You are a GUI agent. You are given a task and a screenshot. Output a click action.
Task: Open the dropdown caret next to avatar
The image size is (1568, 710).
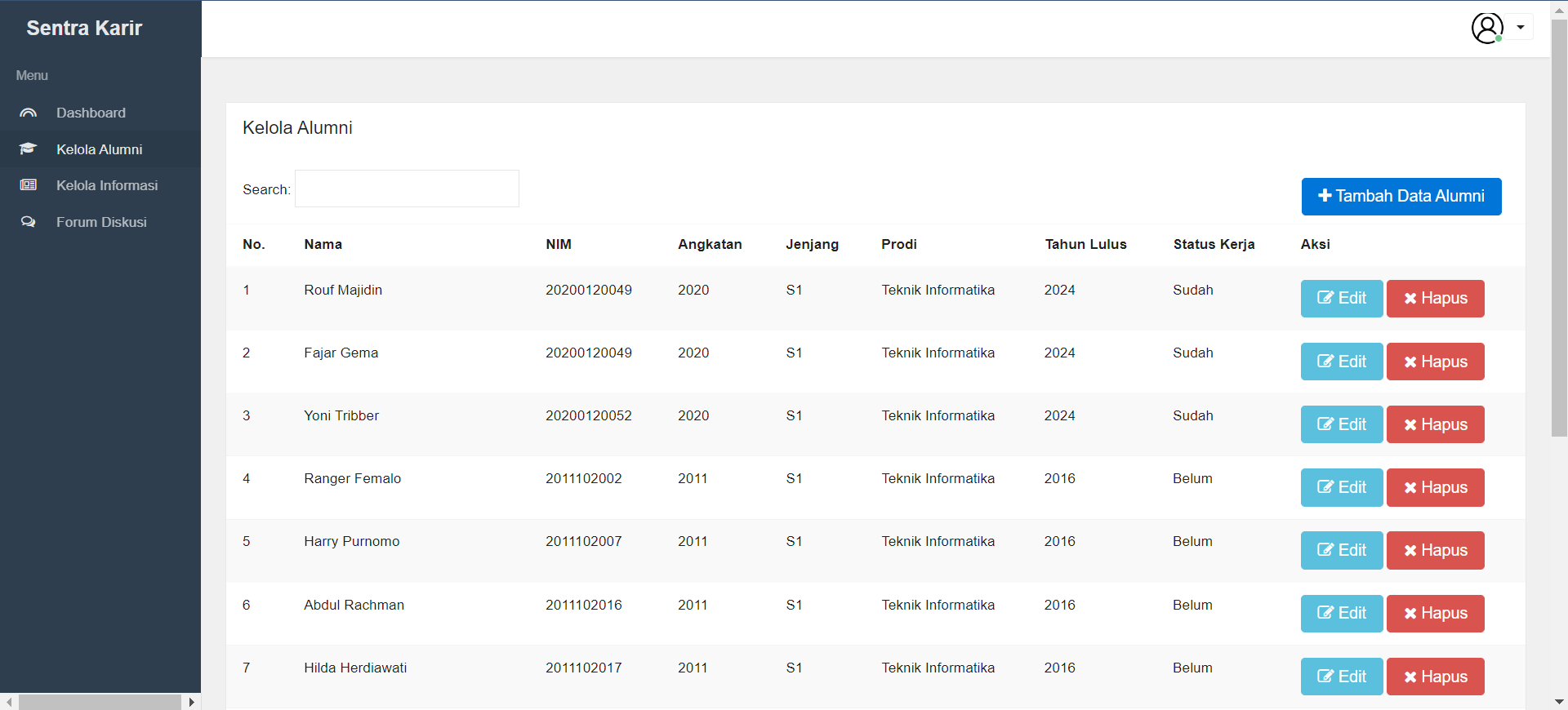coord(1521,27)
